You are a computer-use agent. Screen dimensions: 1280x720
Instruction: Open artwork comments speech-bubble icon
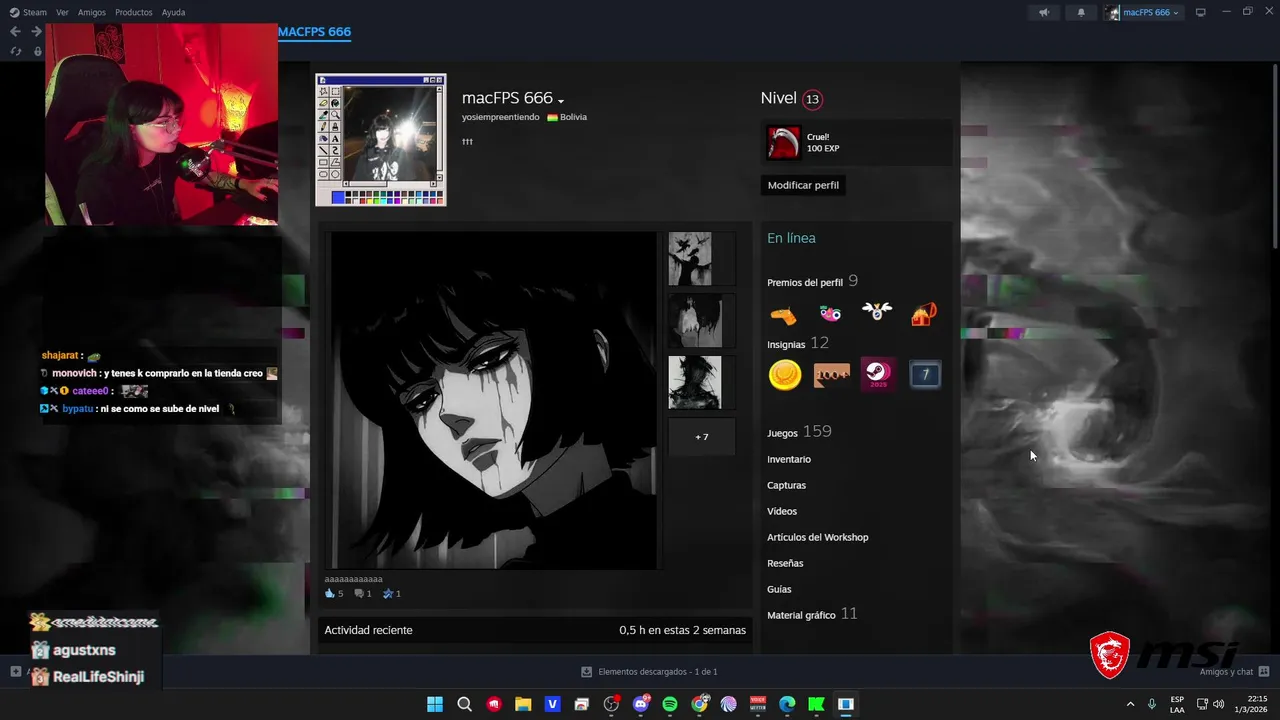[359, 593]
